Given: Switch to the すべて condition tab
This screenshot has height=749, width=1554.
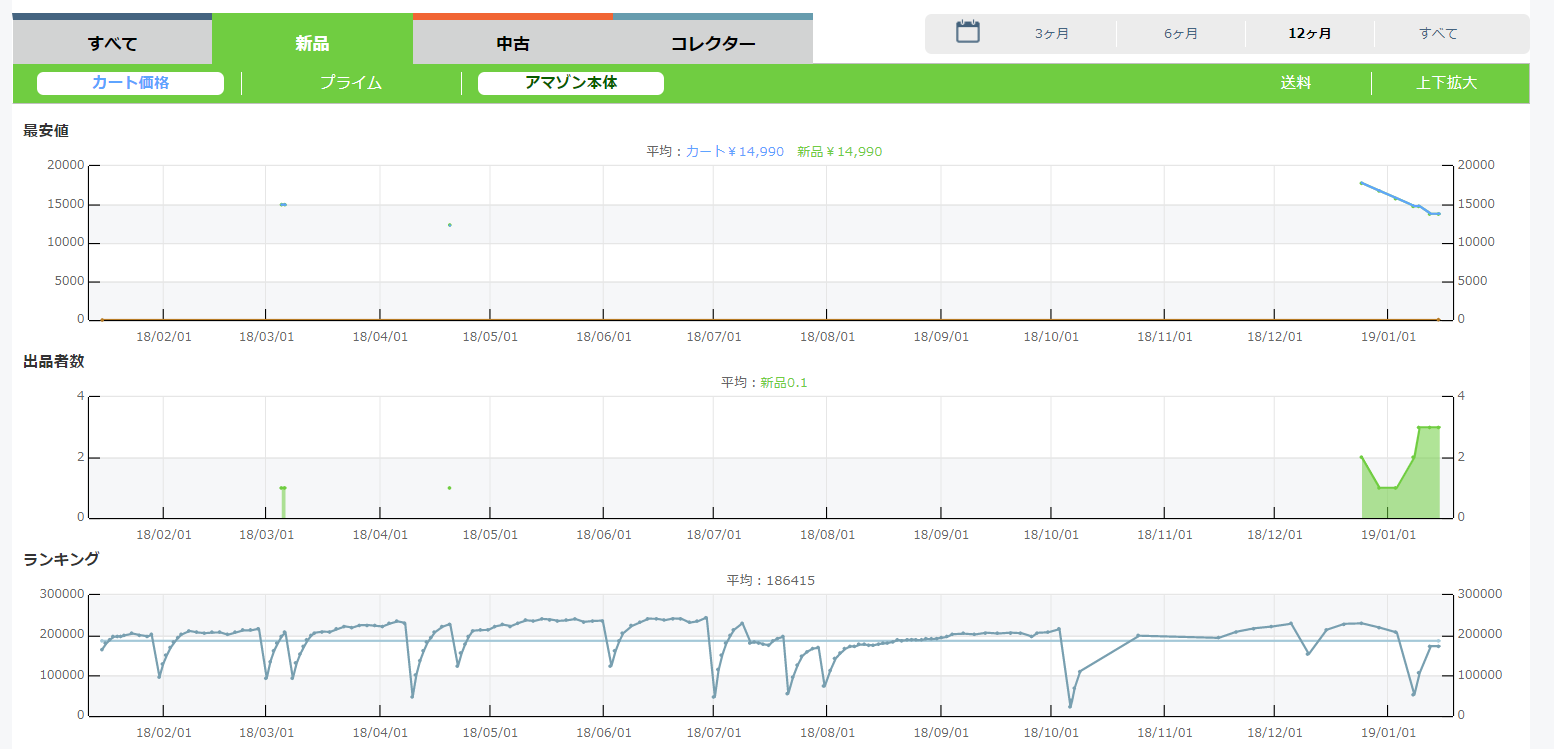Looking at the screenshot, I should [x=112, y=43].
